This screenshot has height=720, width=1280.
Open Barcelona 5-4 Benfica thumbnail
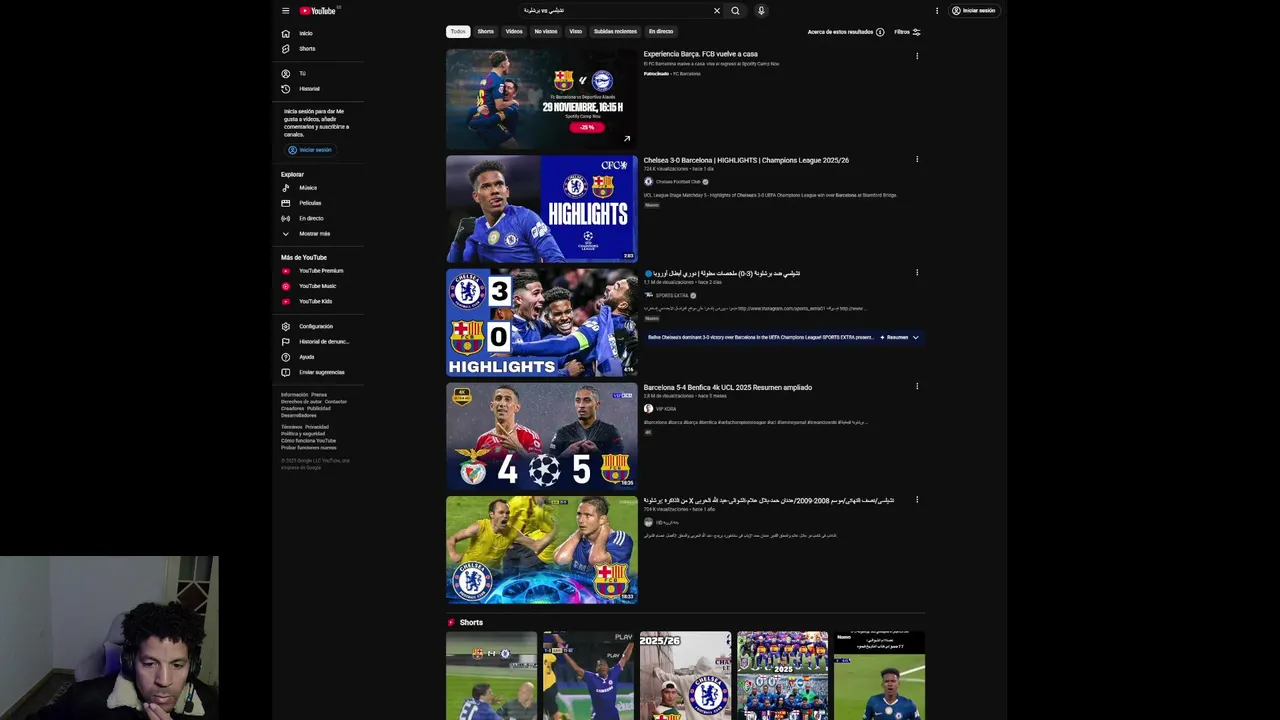(x=541, y=436)
